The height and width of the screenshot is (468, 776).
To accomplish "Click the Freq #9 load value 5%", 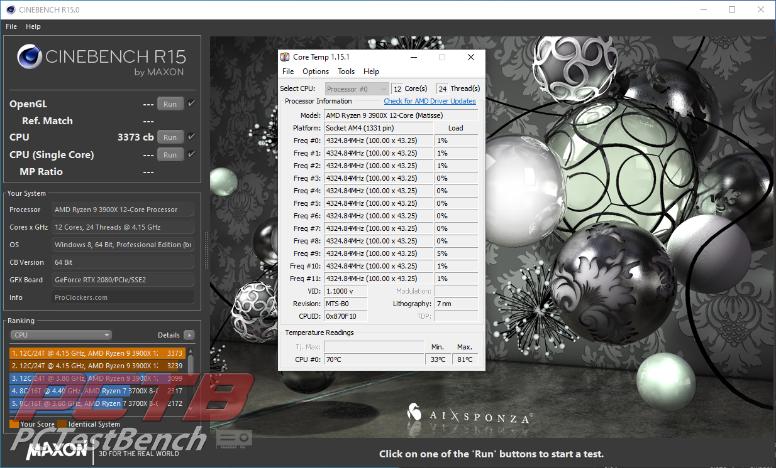I will tap(456, 253).
